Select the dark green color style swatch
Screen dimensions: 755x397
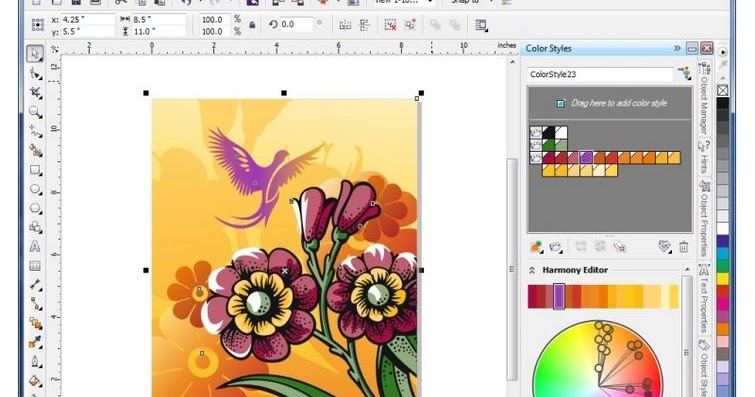pos(548,145)
